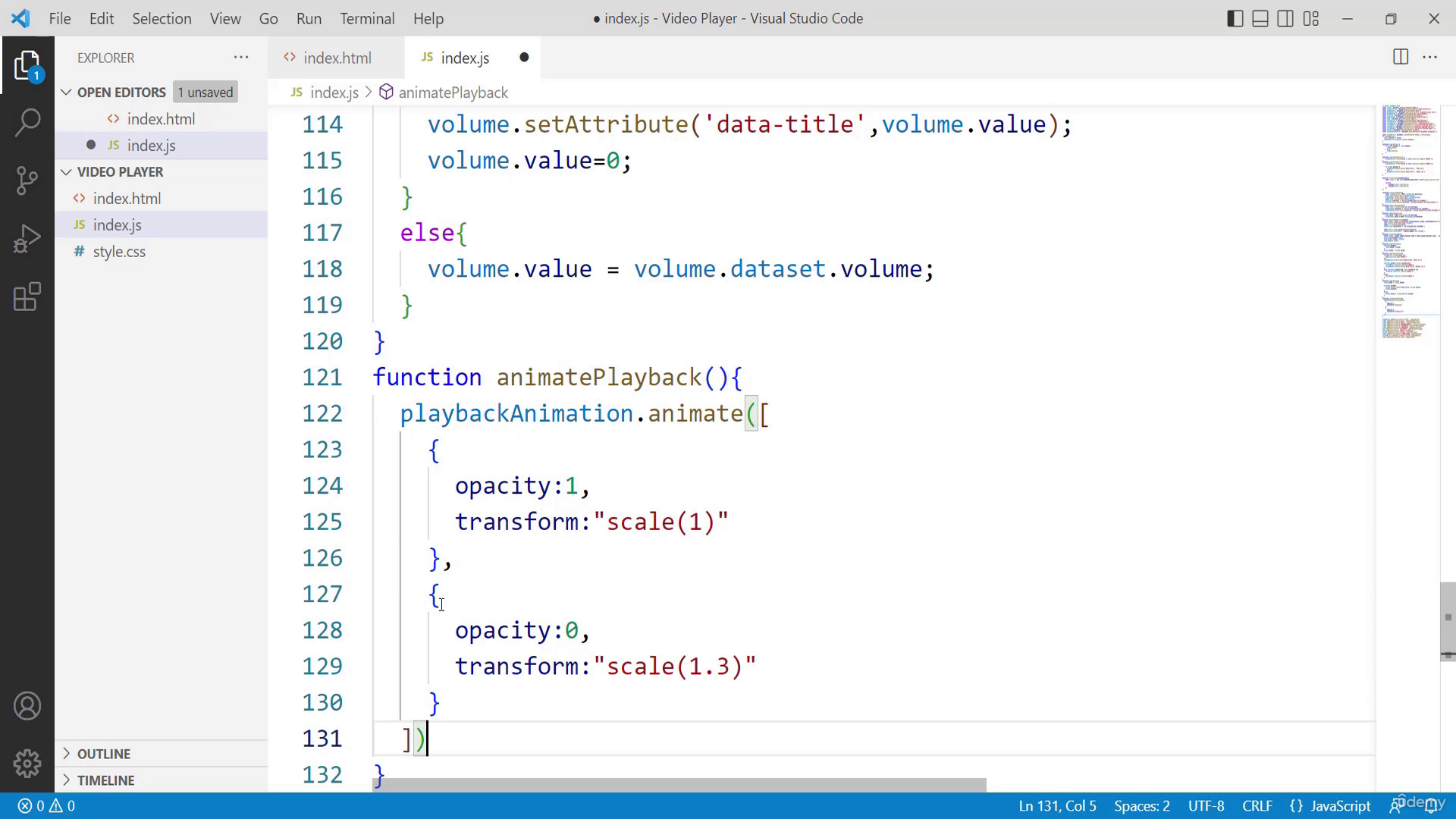The width and height of the screenshot is (1456, 819).
Task: Change encoding via UTF-8 status item
Action: click(x=1206, y=805)
